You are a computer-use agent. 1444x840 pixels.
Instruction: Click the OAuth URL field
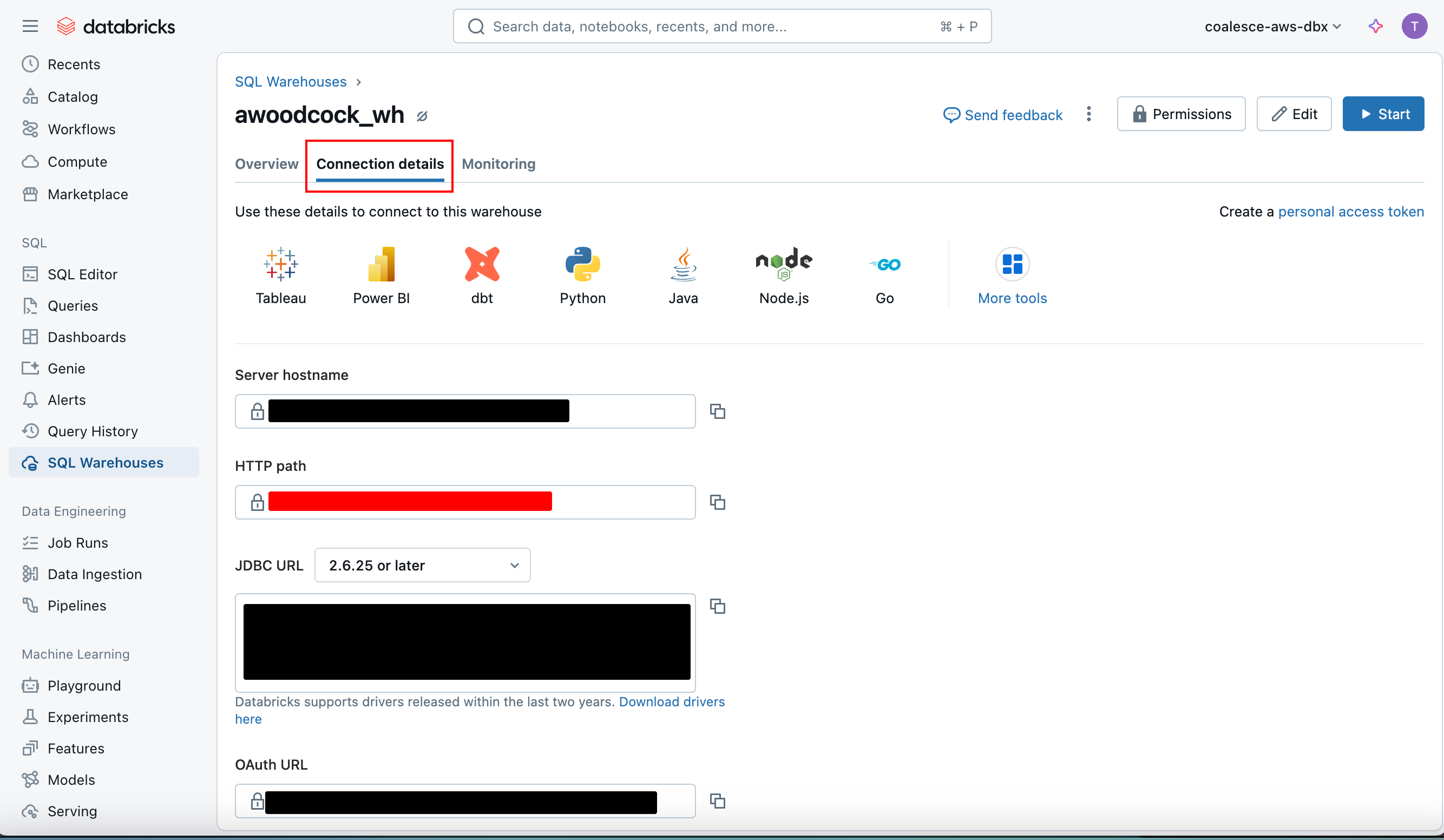tap(465, 801)
